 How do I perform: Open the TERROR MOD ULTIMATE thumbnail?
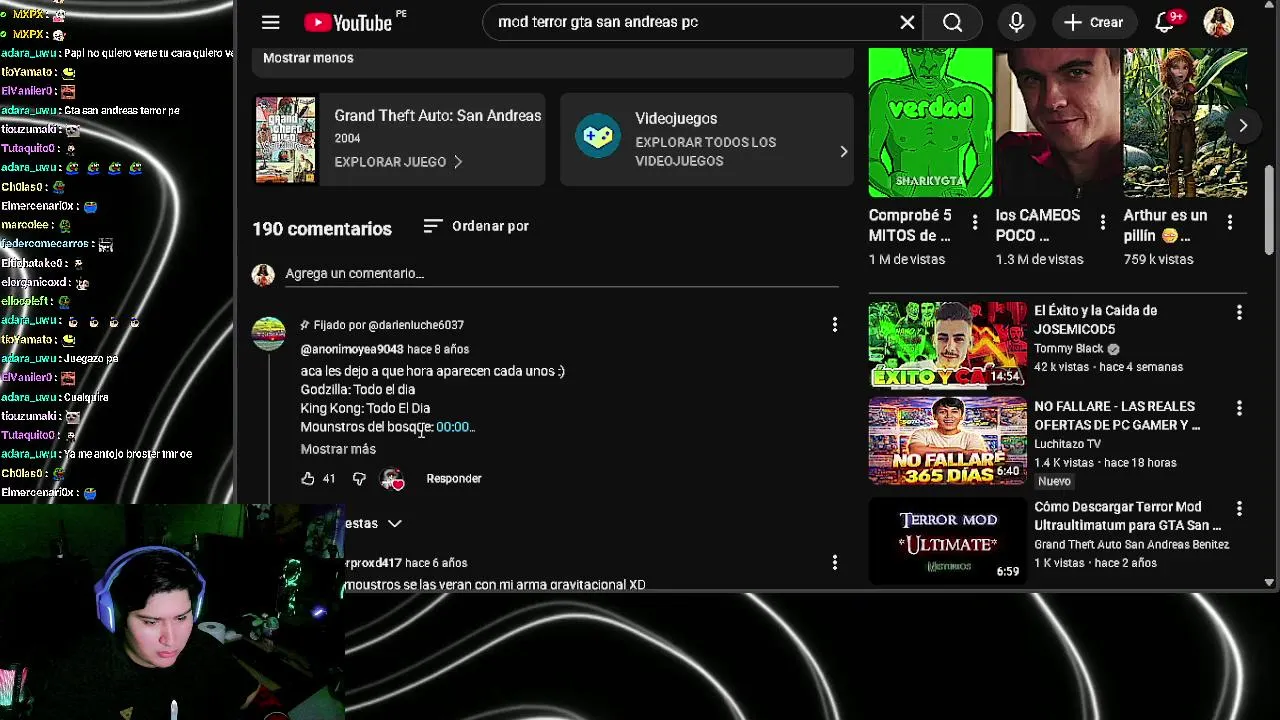tap(948, 541)
